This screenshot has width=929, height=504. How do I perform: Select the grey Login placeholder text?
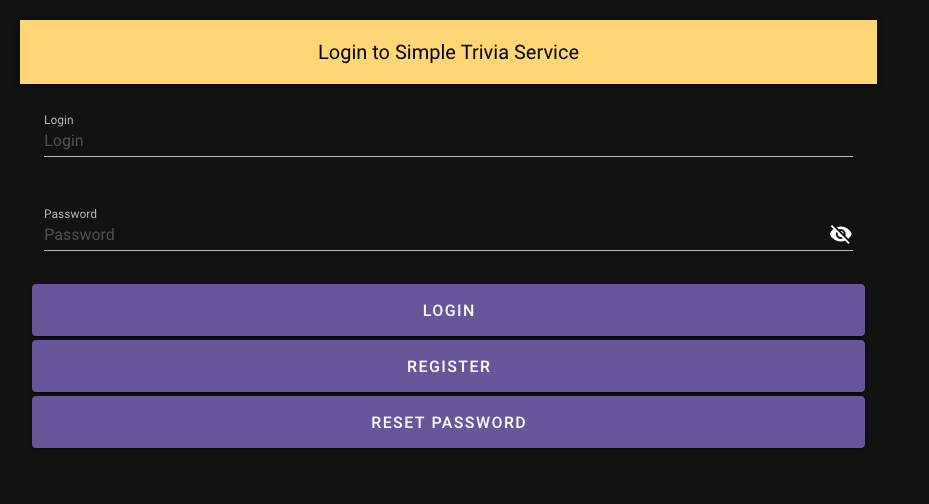(64, 141)
